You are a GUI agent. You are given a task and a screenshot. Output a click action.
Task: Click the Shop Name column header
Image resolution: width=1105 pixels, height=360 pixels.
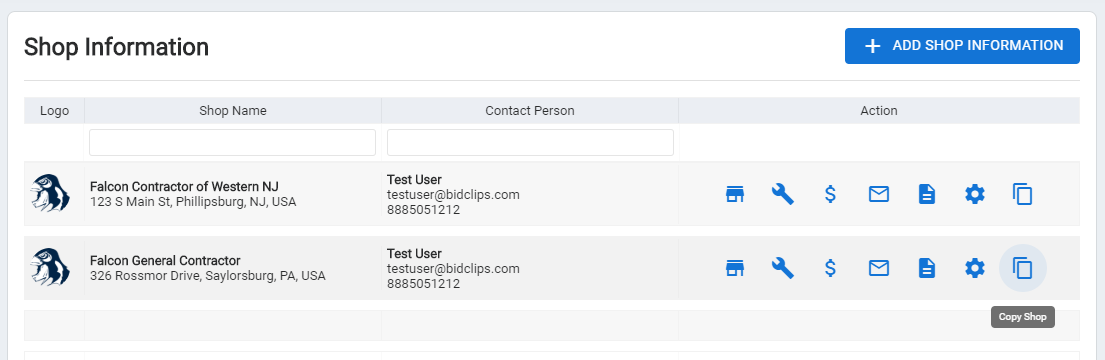coord(233,111)
